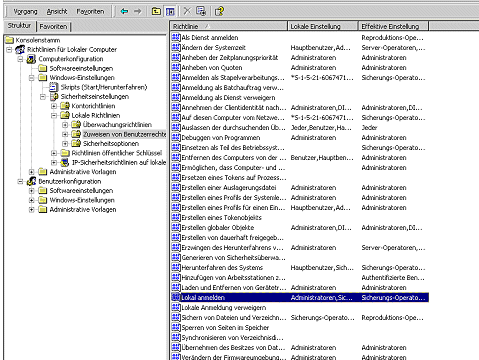Expand the Kontorichtlinien tree node

pyautogui.click(x=54, y=106)
